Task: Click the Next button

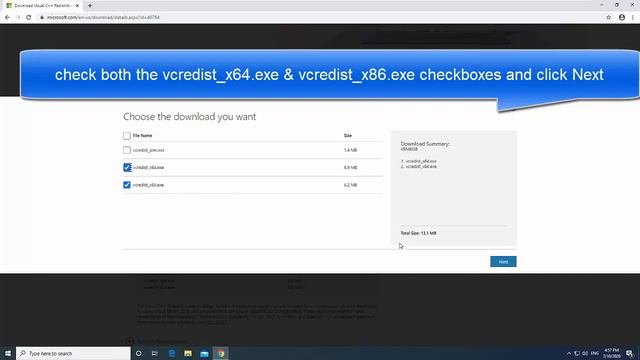Action: [x=503, y=262]
